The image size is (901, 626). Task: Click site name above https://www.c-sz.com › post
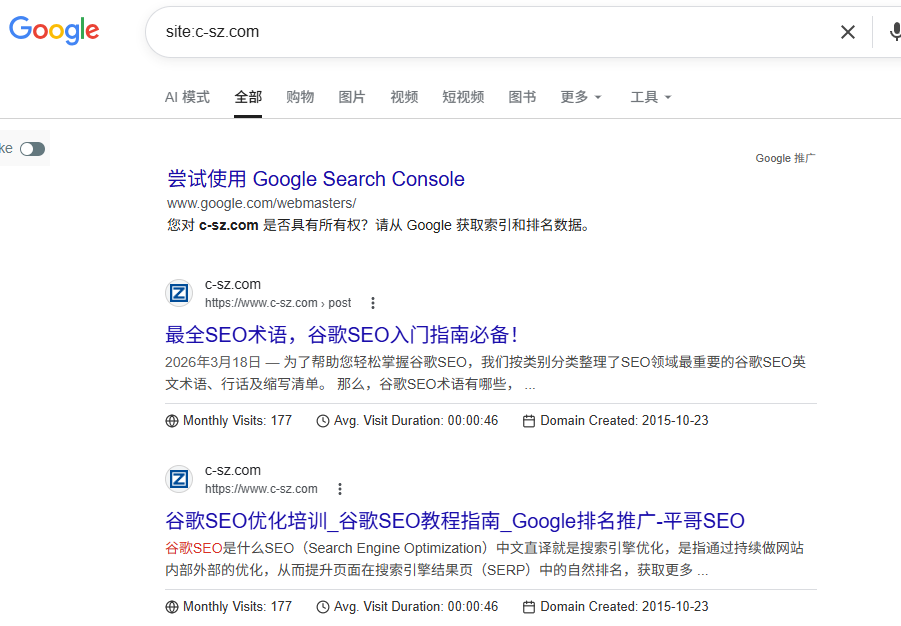pos(233,284)
